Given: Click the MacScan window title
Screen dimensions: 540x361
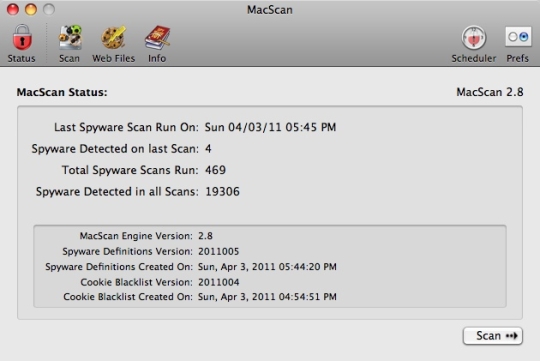Looking at the screenshot, I should [x=270, y=10].
